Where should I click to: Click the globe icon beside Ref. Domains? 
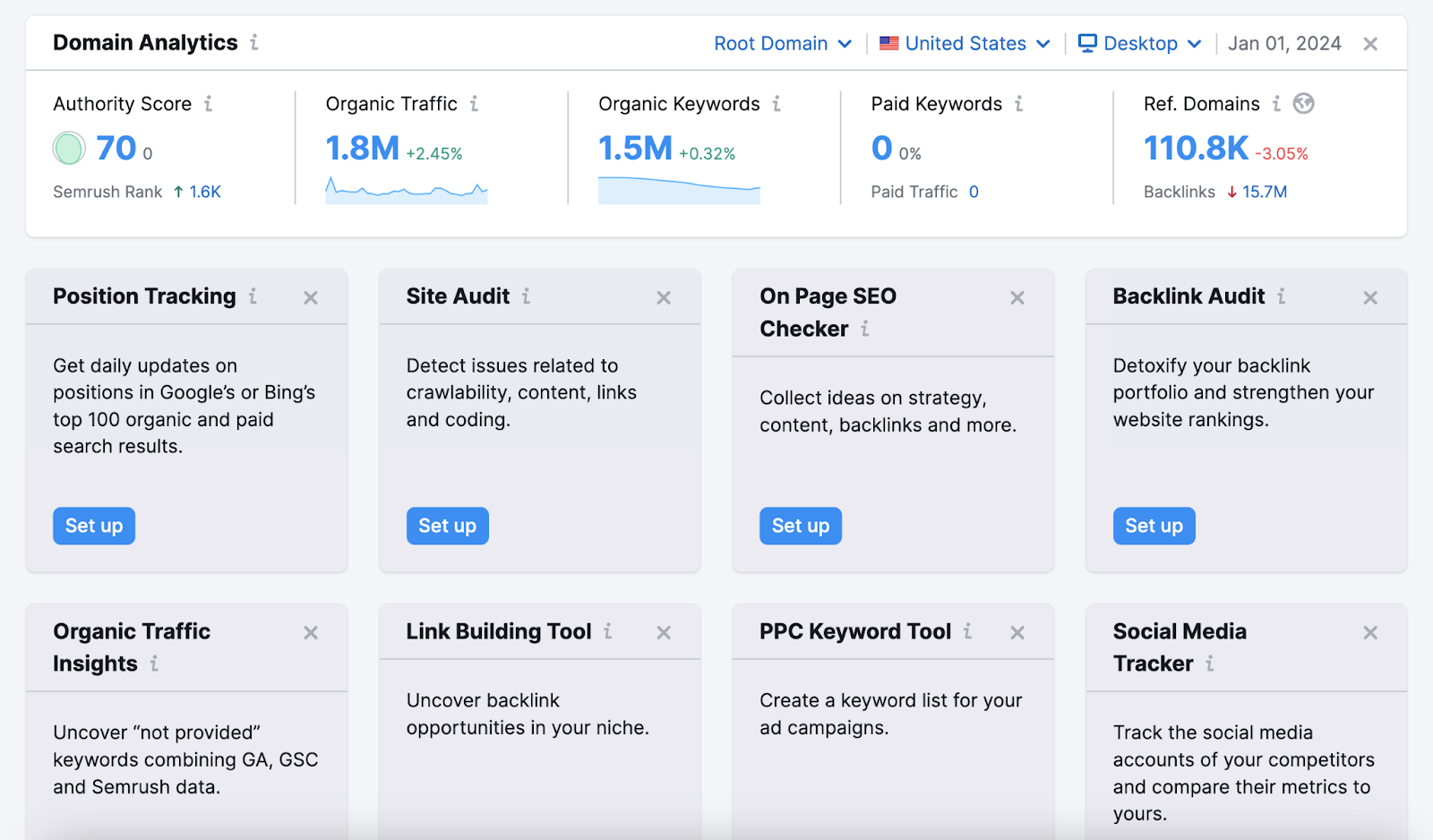coord(1304,104)
